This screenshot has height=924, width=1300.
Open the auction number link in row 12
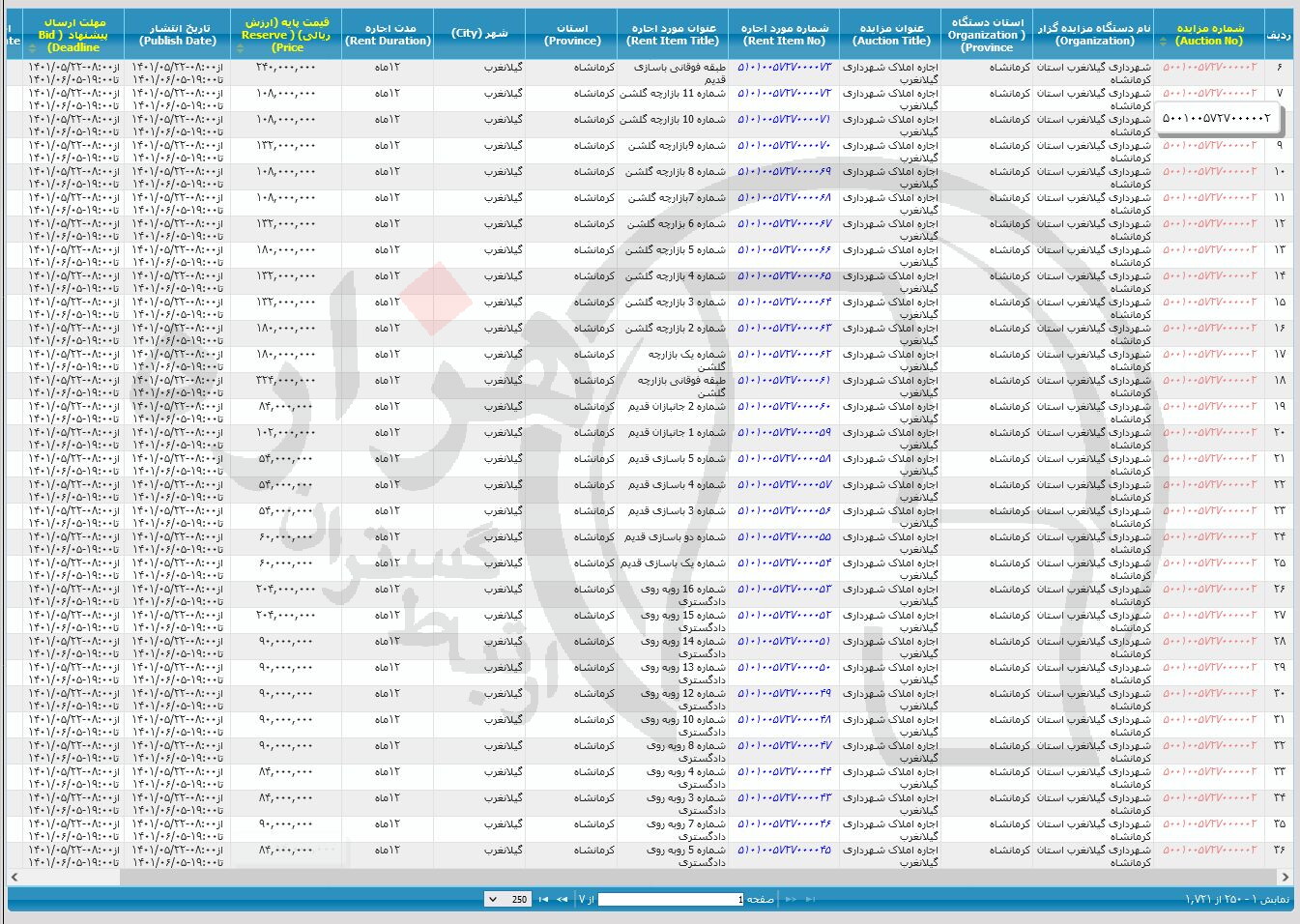pyautogui.click(x=1209, y=223)
